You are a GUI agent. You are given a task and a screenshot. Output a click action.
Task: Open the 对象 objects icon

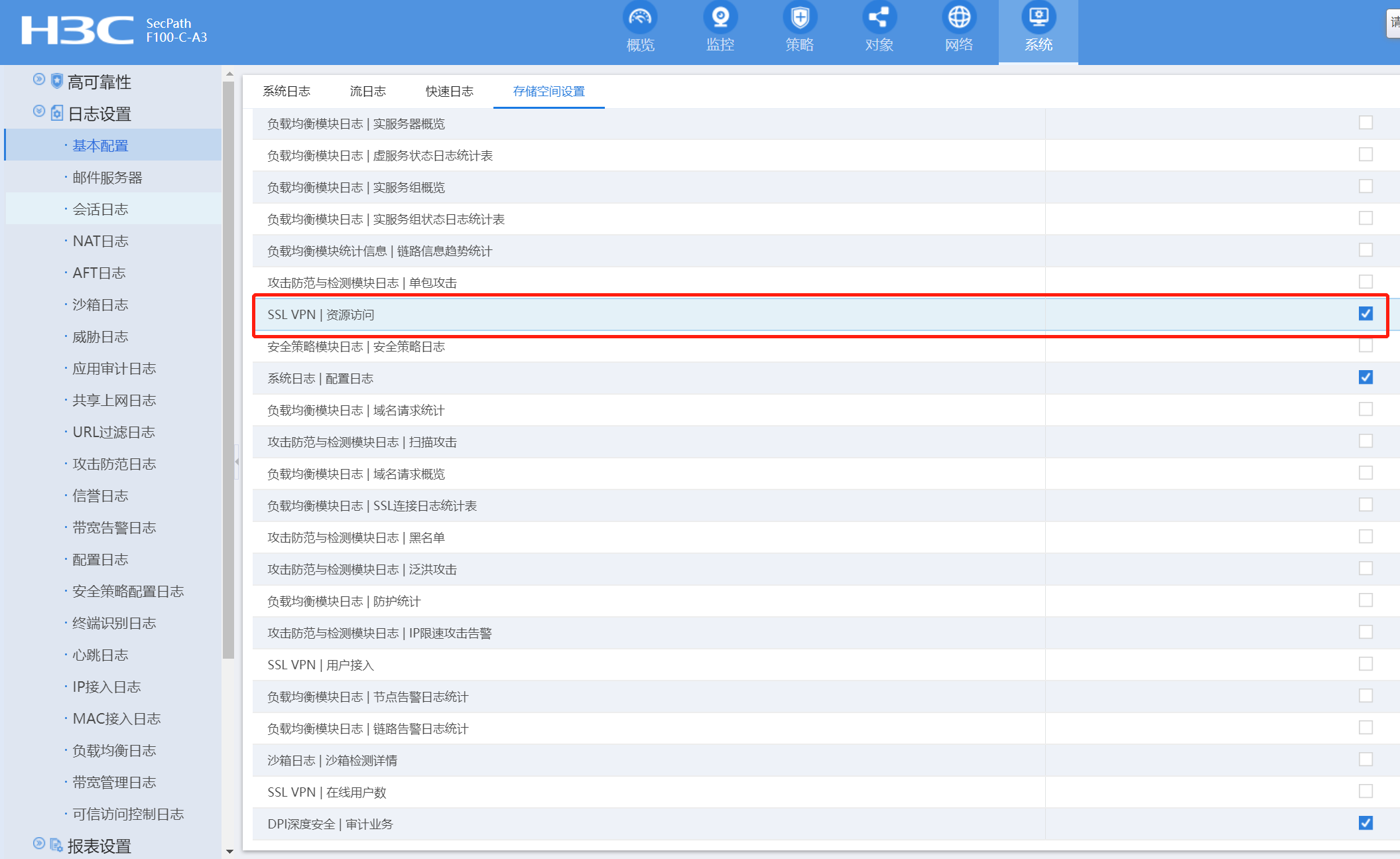[879, 19]
